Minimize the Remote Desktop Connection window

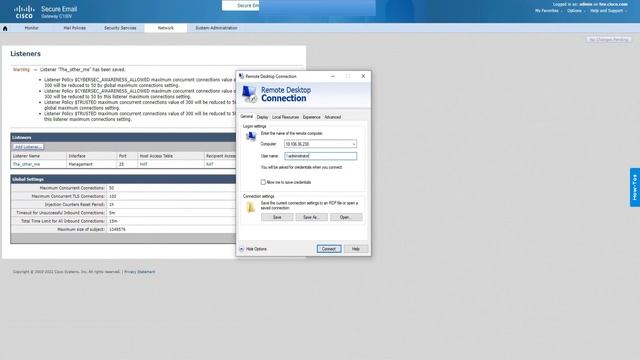coord(333,76)
